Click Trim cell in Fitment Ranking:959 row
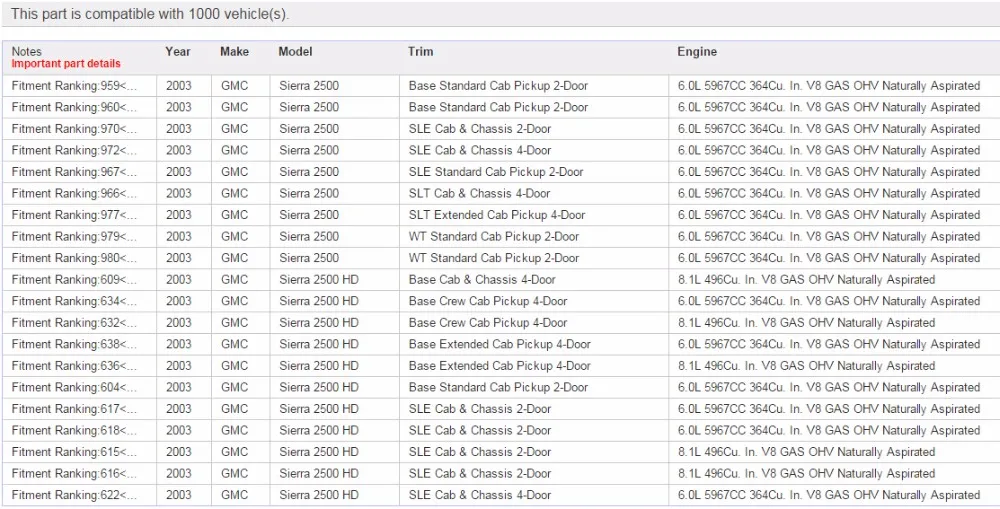 click(534, 85)
